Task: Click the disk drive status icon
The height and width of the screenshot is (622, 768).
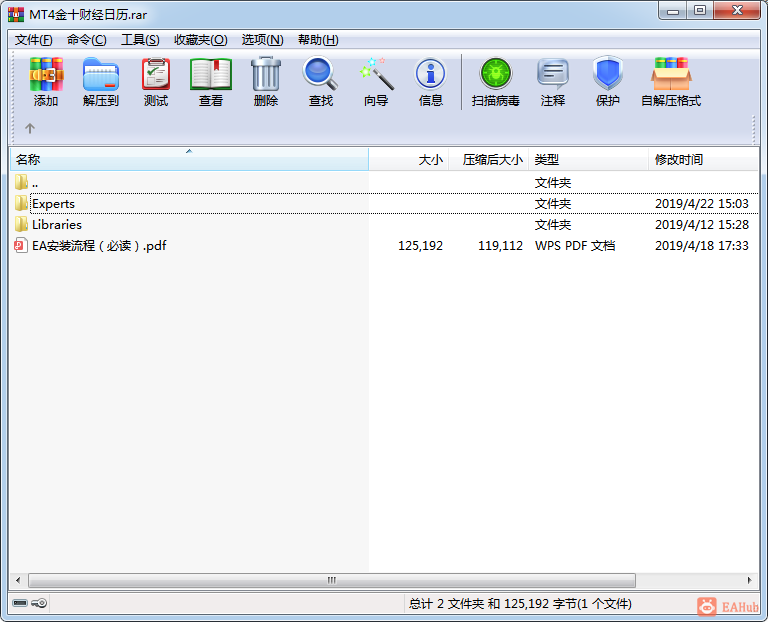Action: tap(20, 602)
